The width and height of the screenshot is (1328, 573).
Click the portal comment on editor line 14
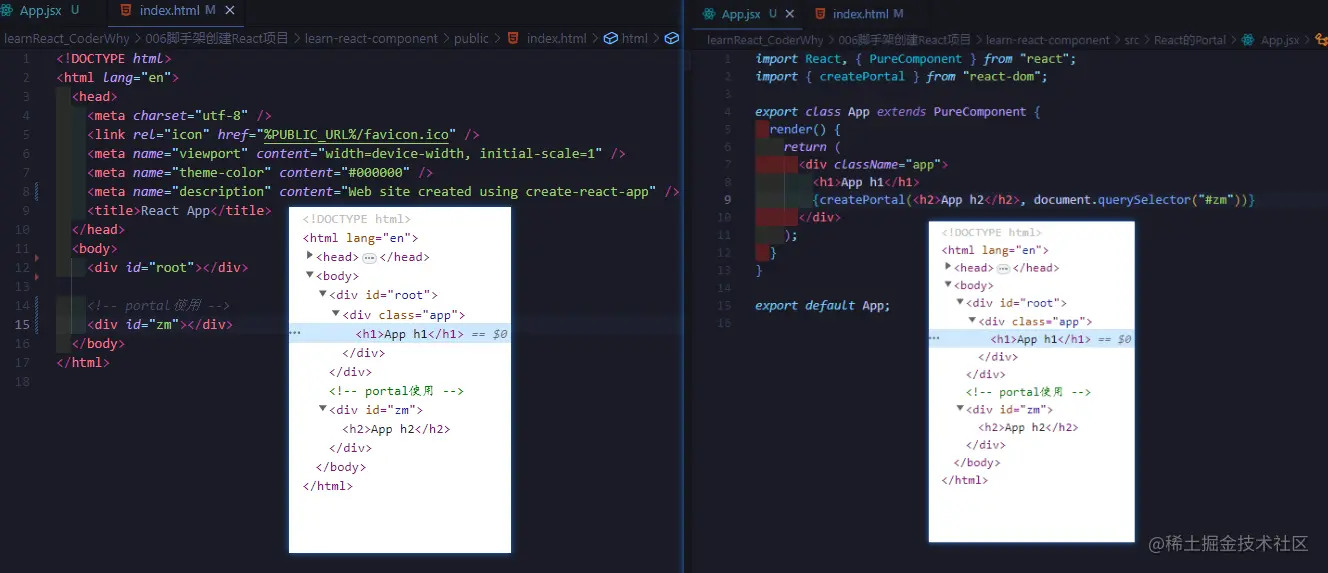pyautogui.click(x=159, y=305)
